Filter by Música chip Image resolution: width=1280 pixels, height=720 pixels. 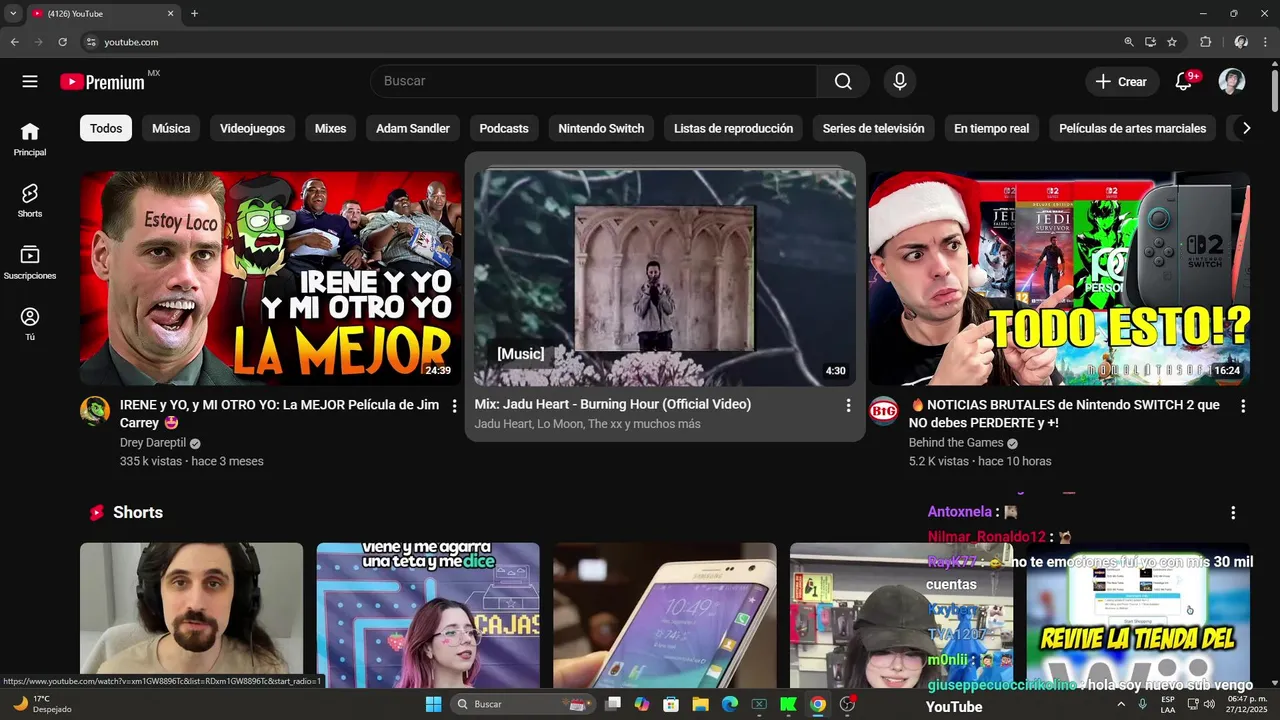pyautogui.click(x=171, y=128)
